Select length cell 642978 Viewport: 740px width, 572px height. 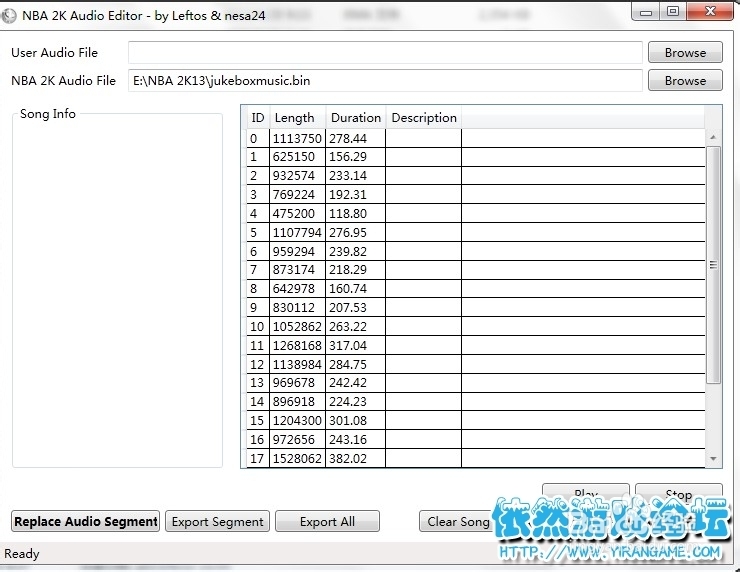pos(297,288)
